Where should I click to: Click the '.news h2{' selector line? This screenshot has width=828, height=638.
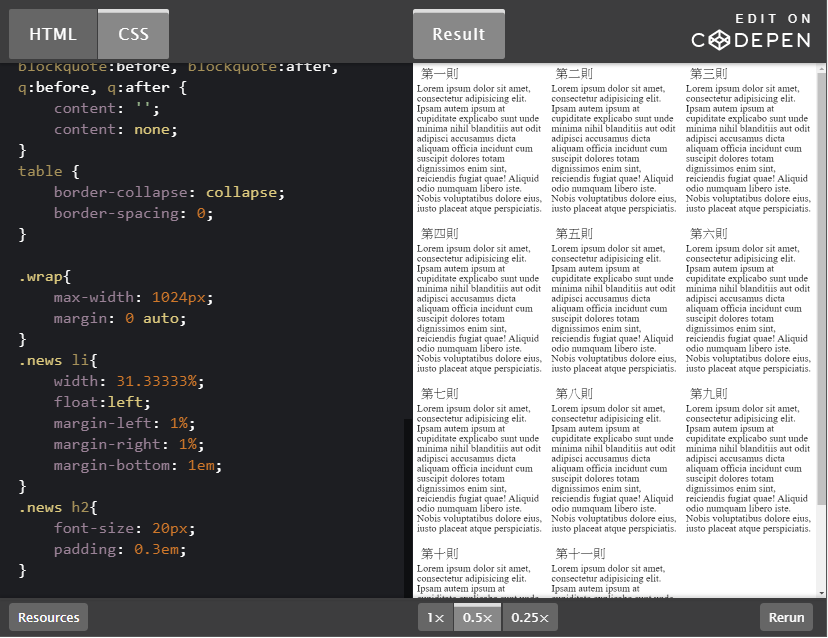click(x=58, y=508)
